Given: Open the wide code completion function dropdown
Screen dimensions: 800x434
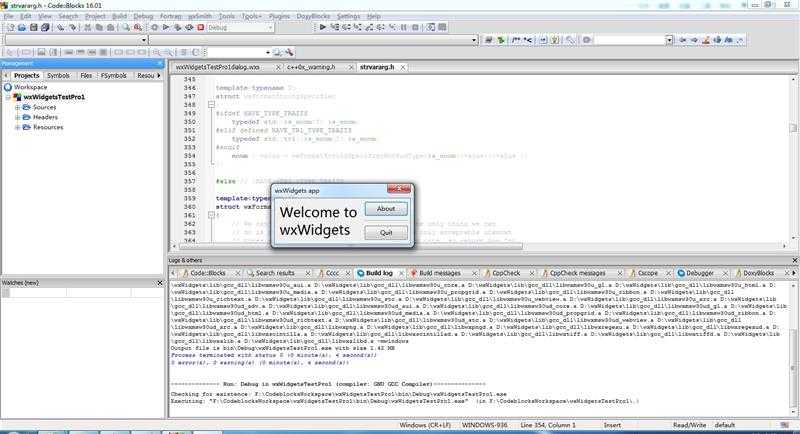Looking at the screenshot, I should pyautogui.click(x=474, y=40).
